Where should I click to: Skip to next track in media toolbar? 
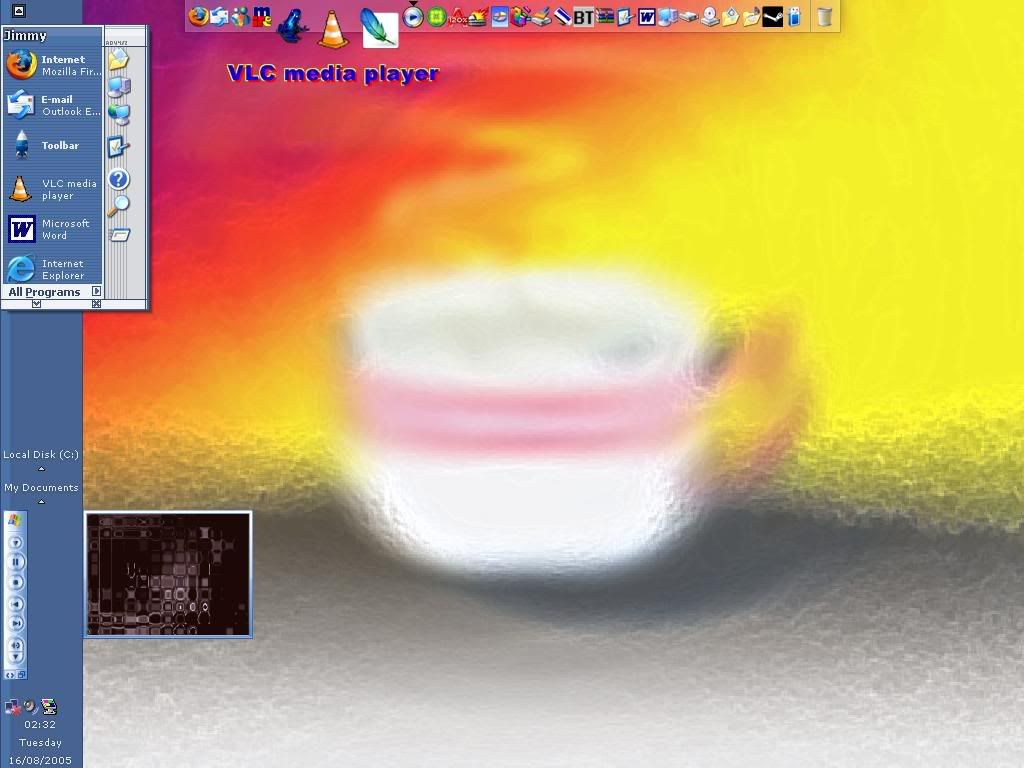pos(16,623)
